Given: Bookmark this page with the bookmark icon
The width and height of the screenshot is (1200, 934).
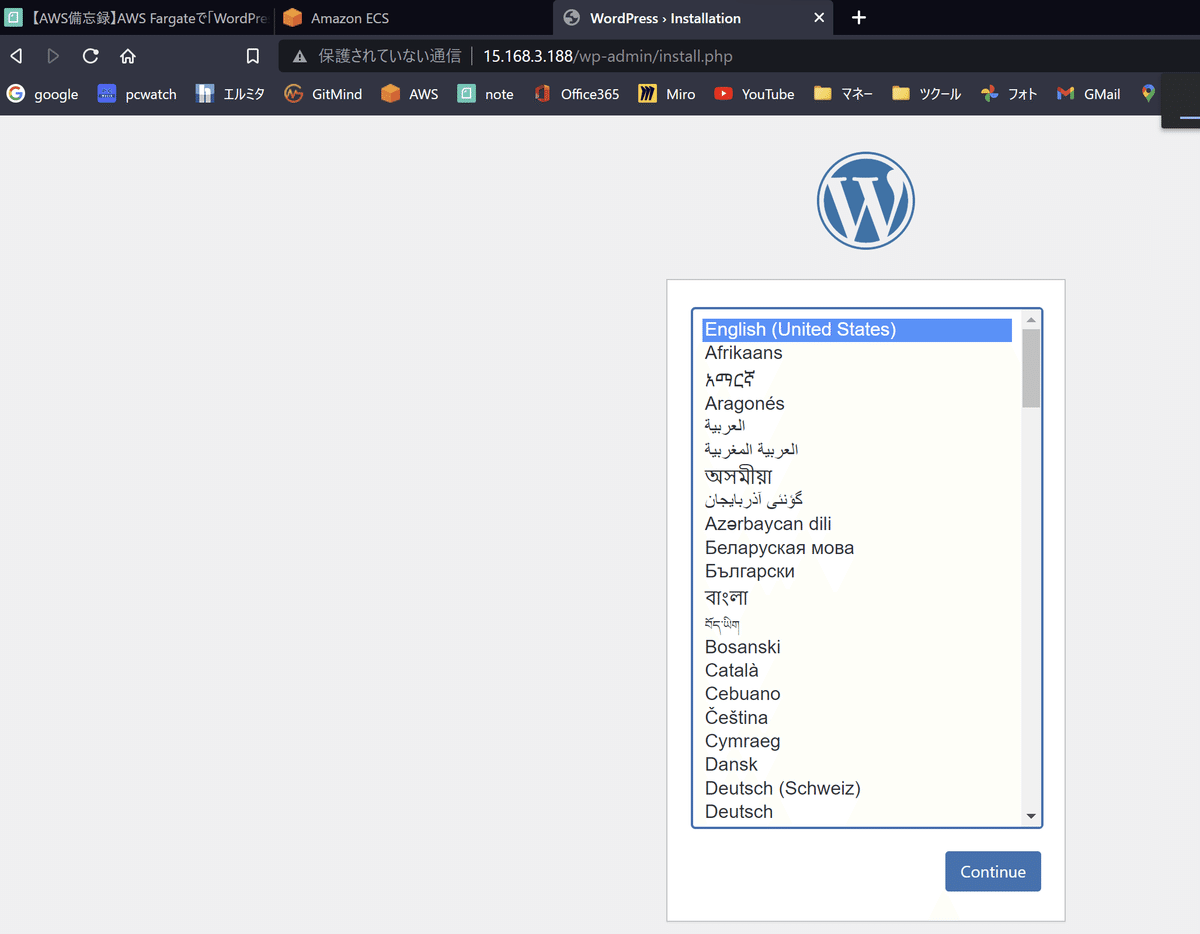Looking at the screenshot, I should pos(253,56).
